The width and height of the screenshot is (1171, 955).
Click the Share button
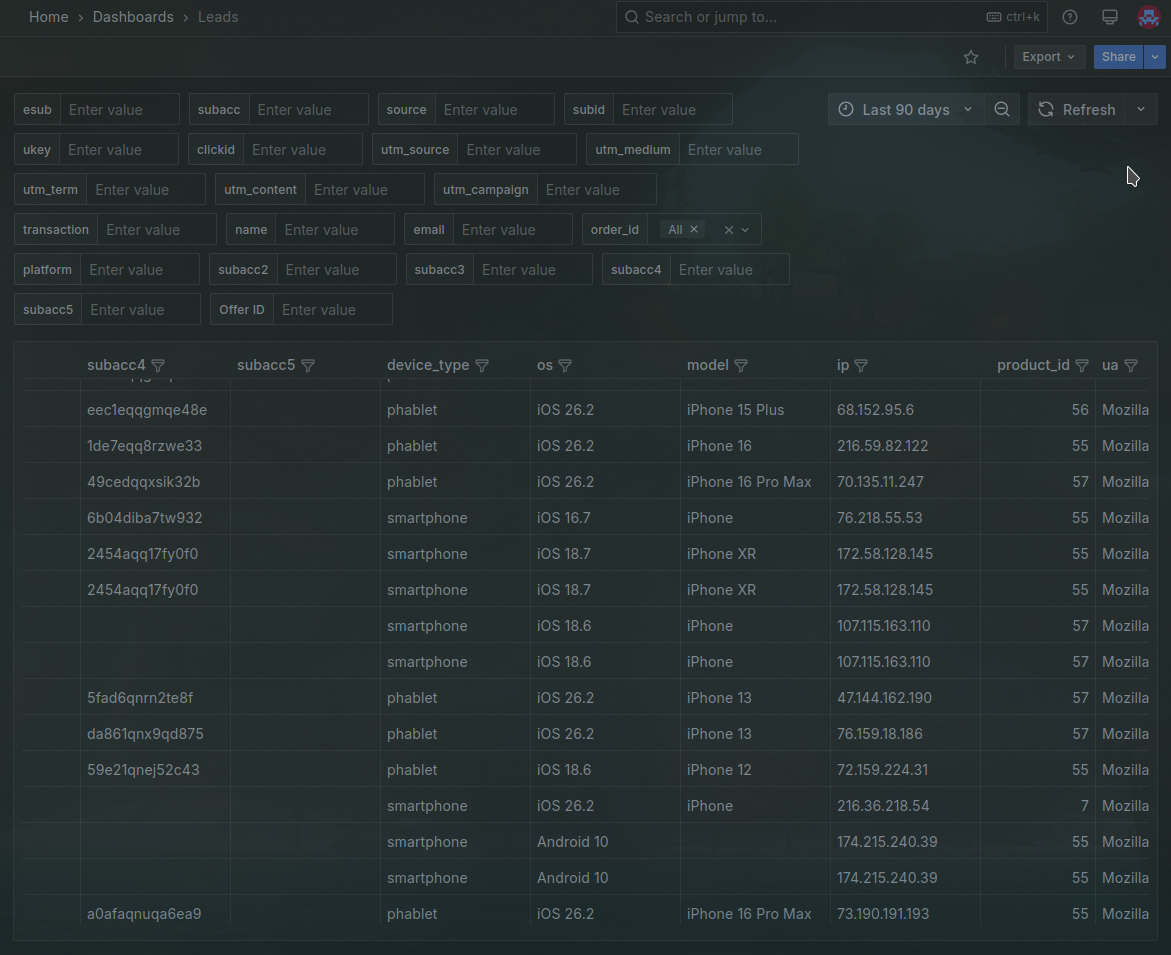pos(1118,57)
